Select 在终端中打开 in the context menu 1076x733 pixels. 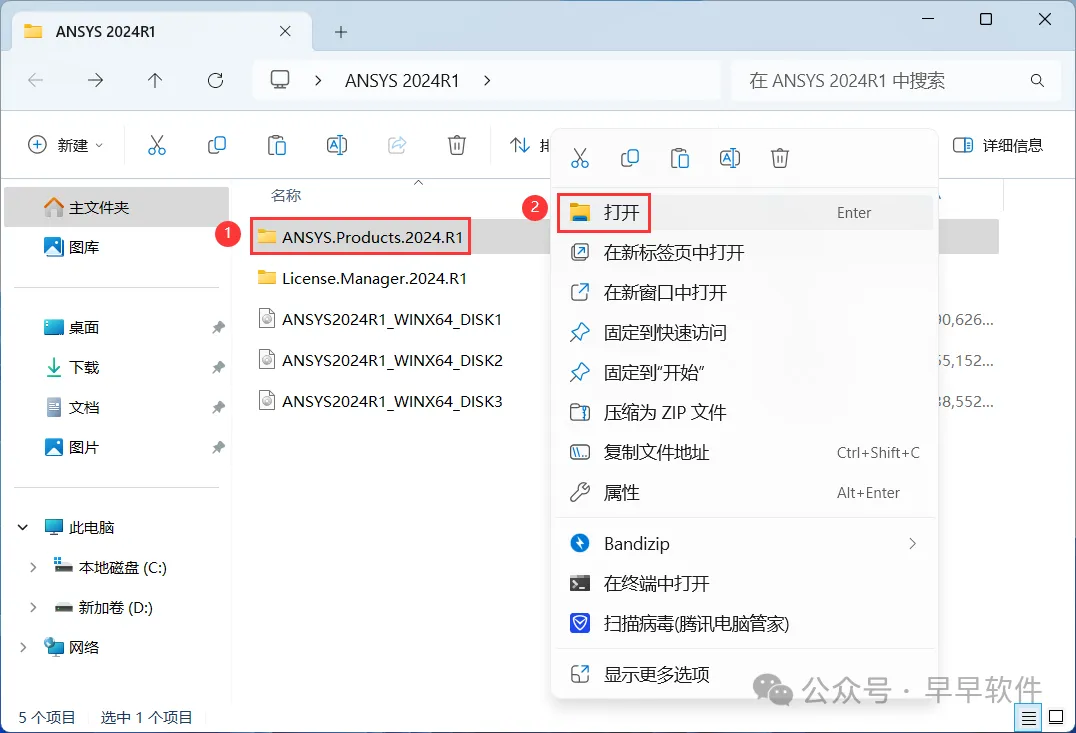(745, 583)
